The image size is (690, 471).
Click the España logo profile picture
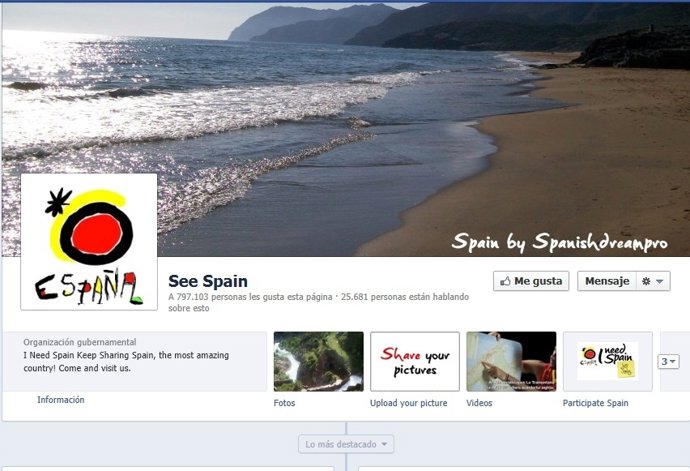89,242
